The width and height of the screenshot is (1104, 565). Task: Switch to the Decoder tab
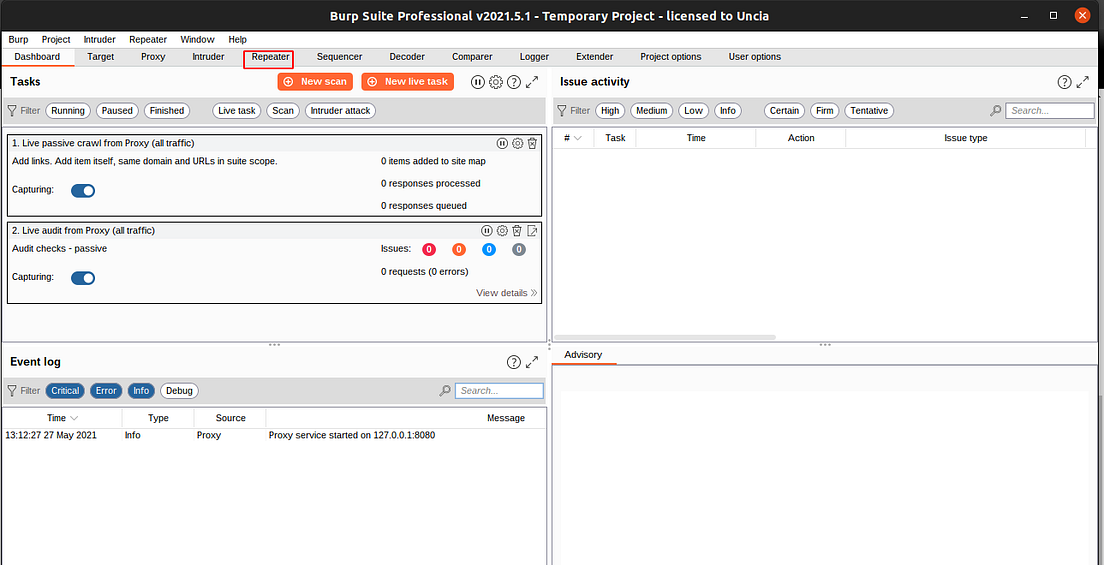click(406, 57)
